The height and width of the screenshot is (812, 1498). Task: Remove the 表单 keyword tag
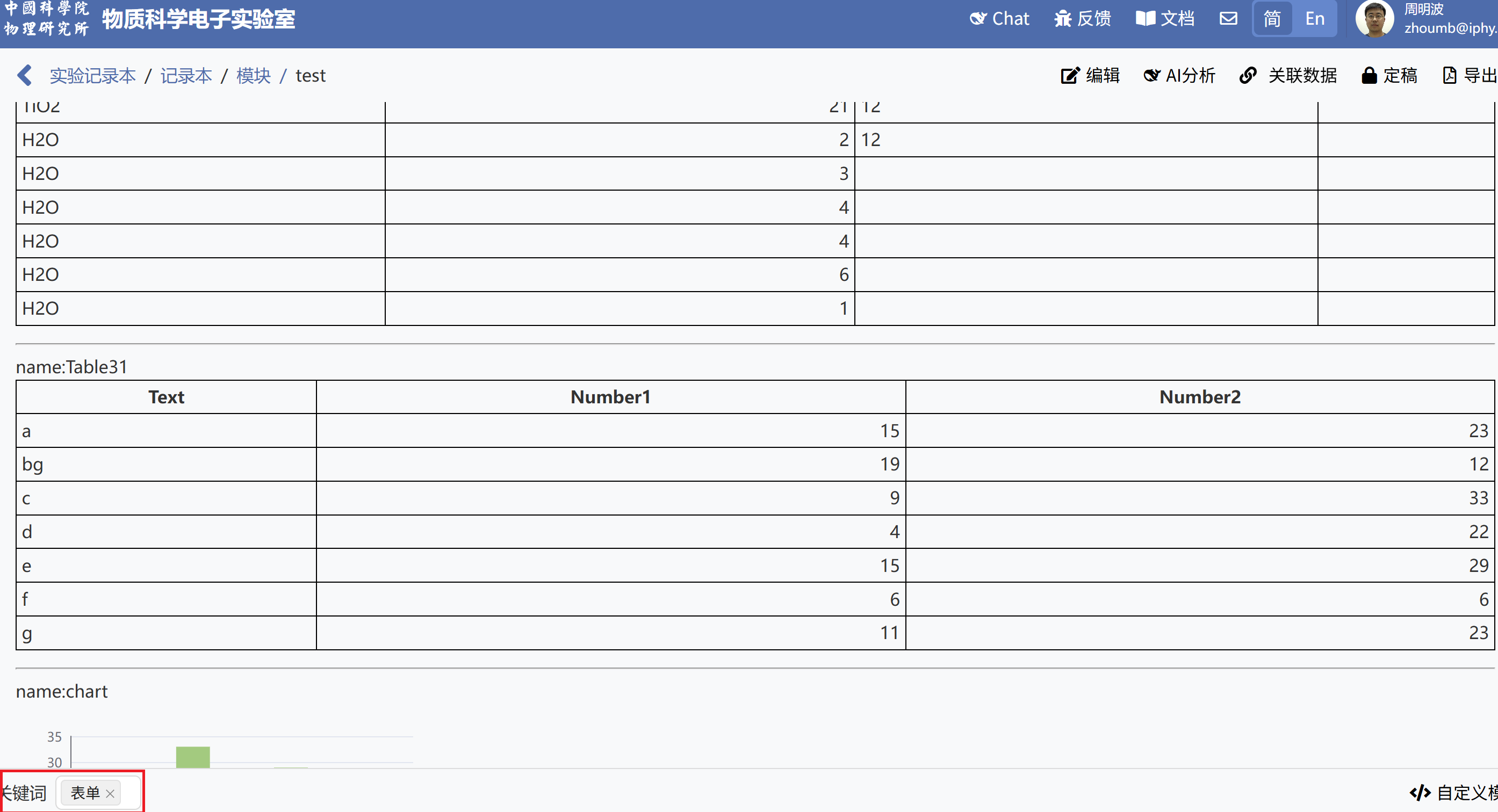[110, 793]
